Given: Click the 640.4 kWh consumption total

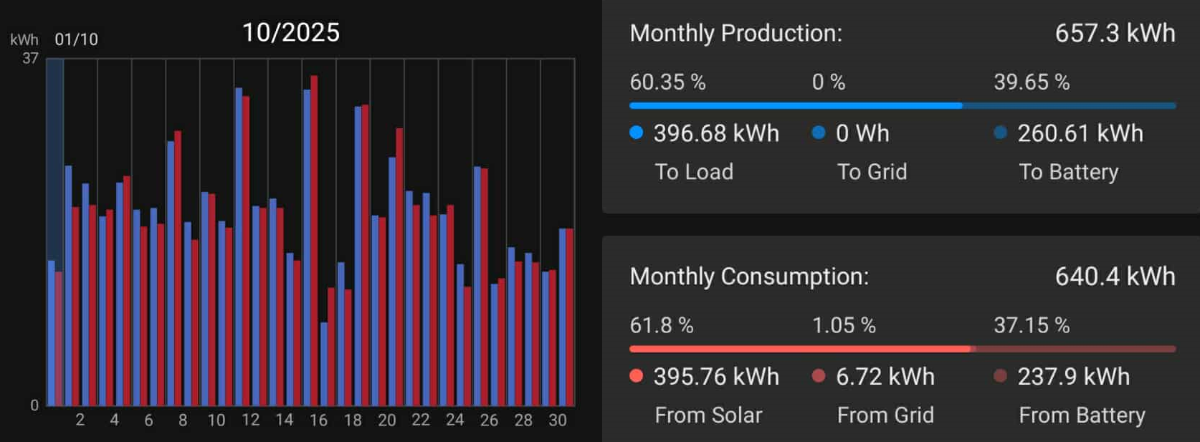Looking at the screenshot, I should click(x=1114, y=277).
